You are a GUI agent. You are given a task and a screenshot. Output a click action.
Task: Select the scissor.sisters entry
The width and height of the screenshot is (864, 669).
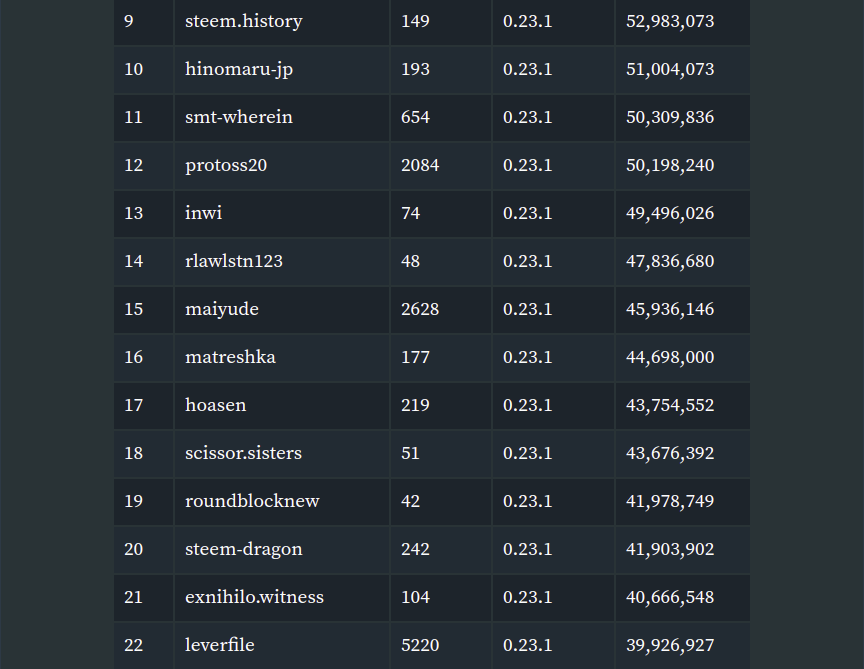click(x=244, y=453)
